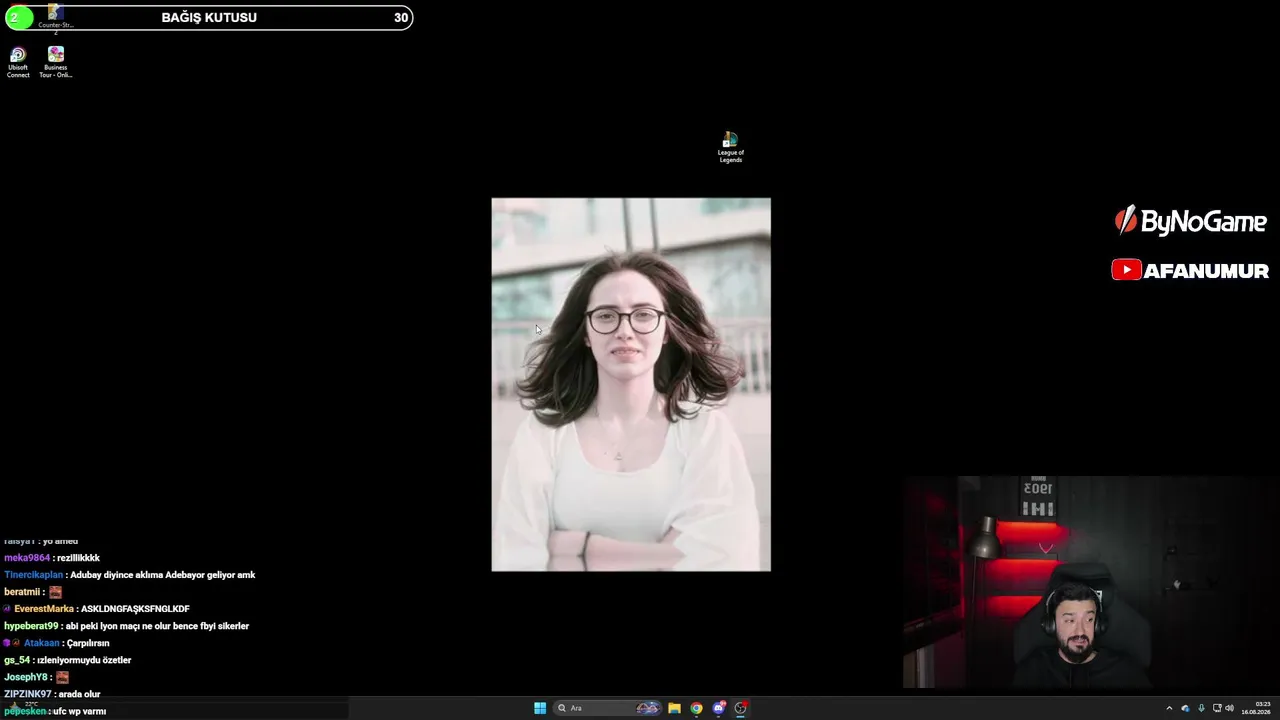The width and height of the screenshot is (1280, 720).
Task: Click the badge beside EverestMarka's name
Action: click(x=7, y=609)
